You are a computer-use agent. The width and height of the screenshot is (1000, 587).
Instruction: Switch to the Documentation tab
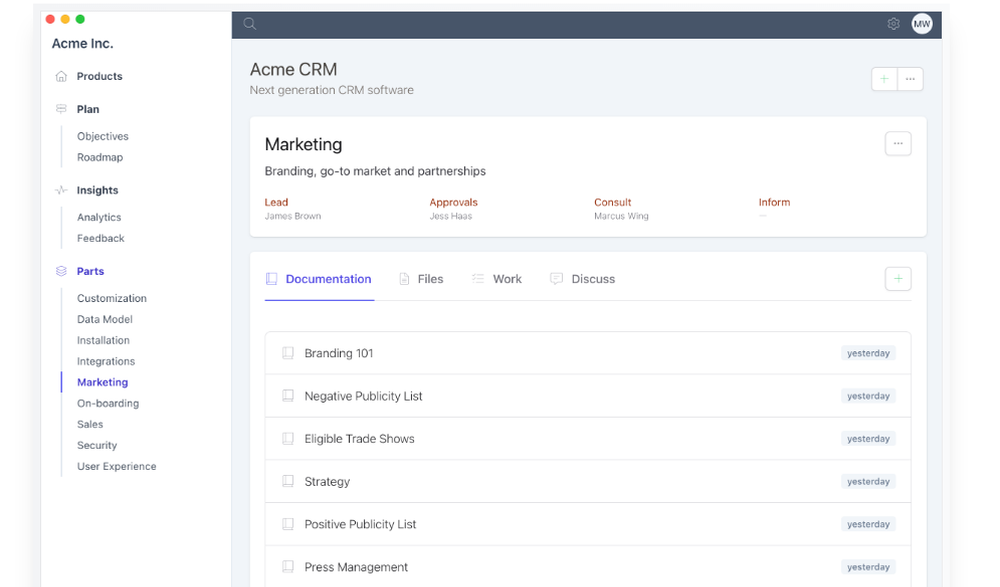(x=320, y=279)
